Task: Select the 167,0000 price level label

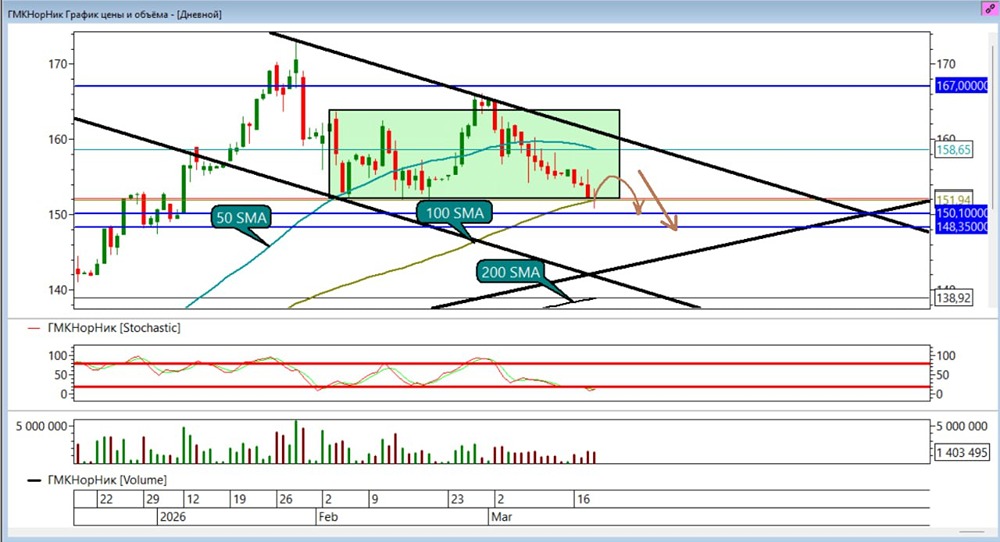Action: (961, 85)
